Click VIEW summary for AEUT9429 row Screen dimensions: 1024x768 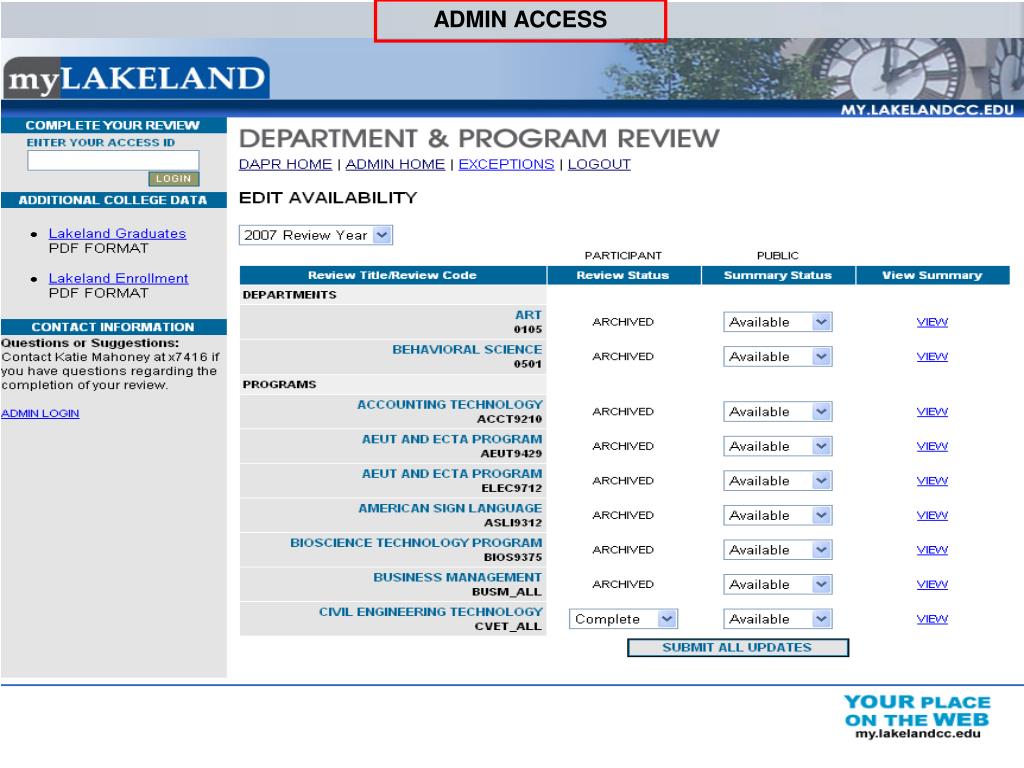932,447
